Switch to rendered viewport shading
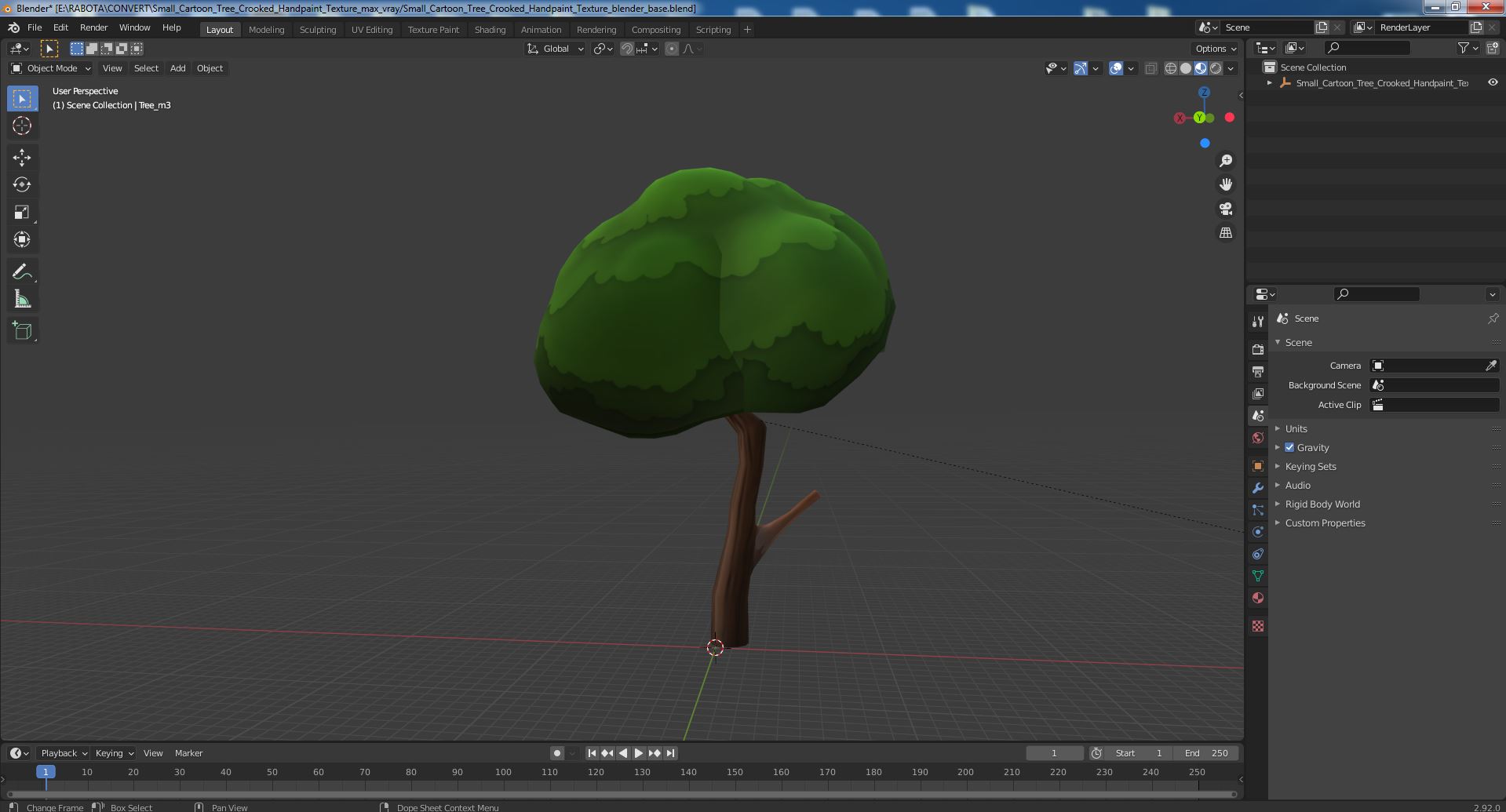 1216,68
